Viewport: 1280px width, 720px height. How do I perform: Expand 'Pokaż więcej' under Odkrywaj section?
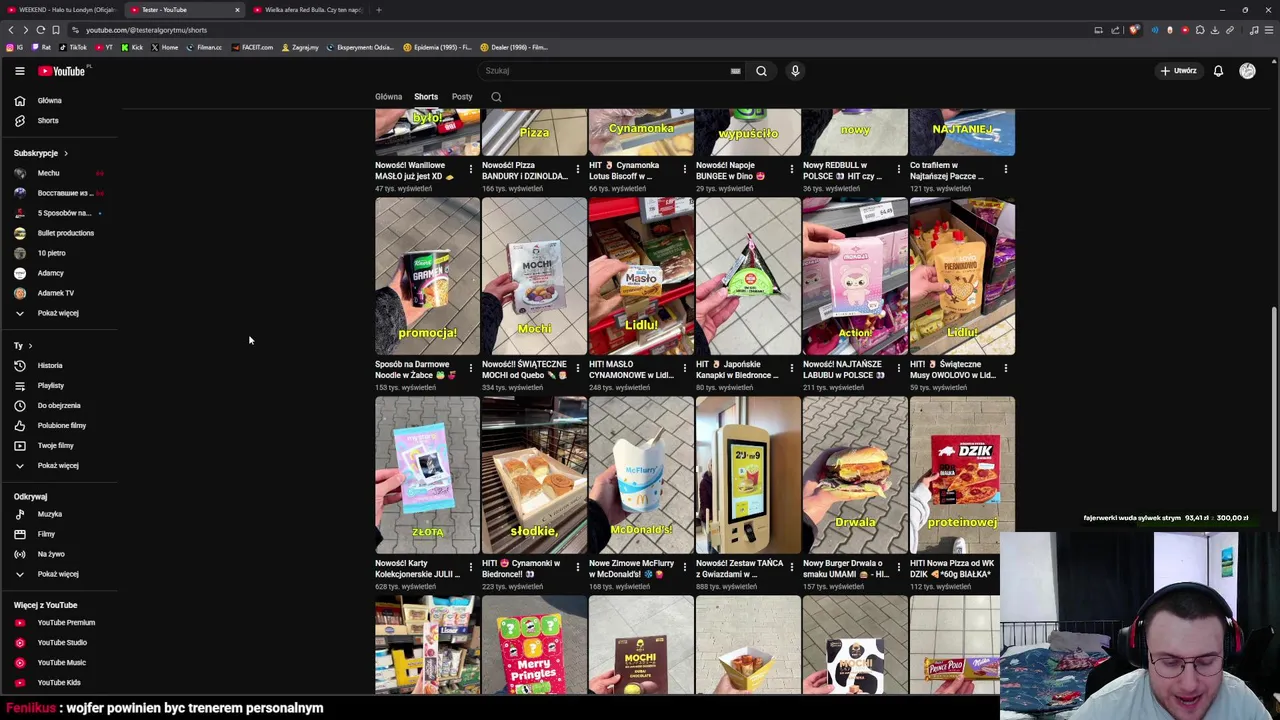pyautogui.click(x=59, y=574)
